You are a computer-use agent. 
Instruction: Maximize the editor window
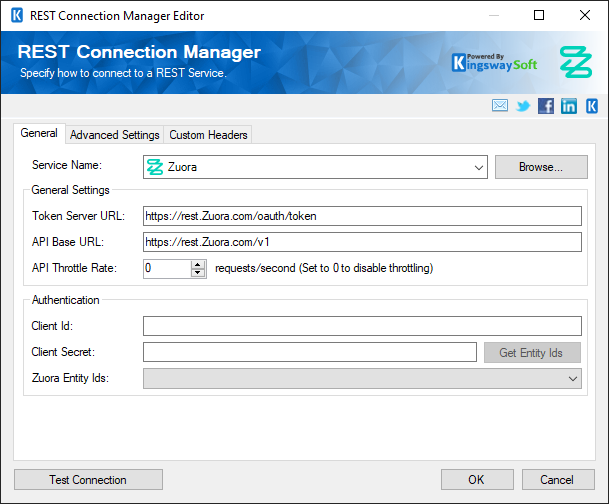[539, 16]
